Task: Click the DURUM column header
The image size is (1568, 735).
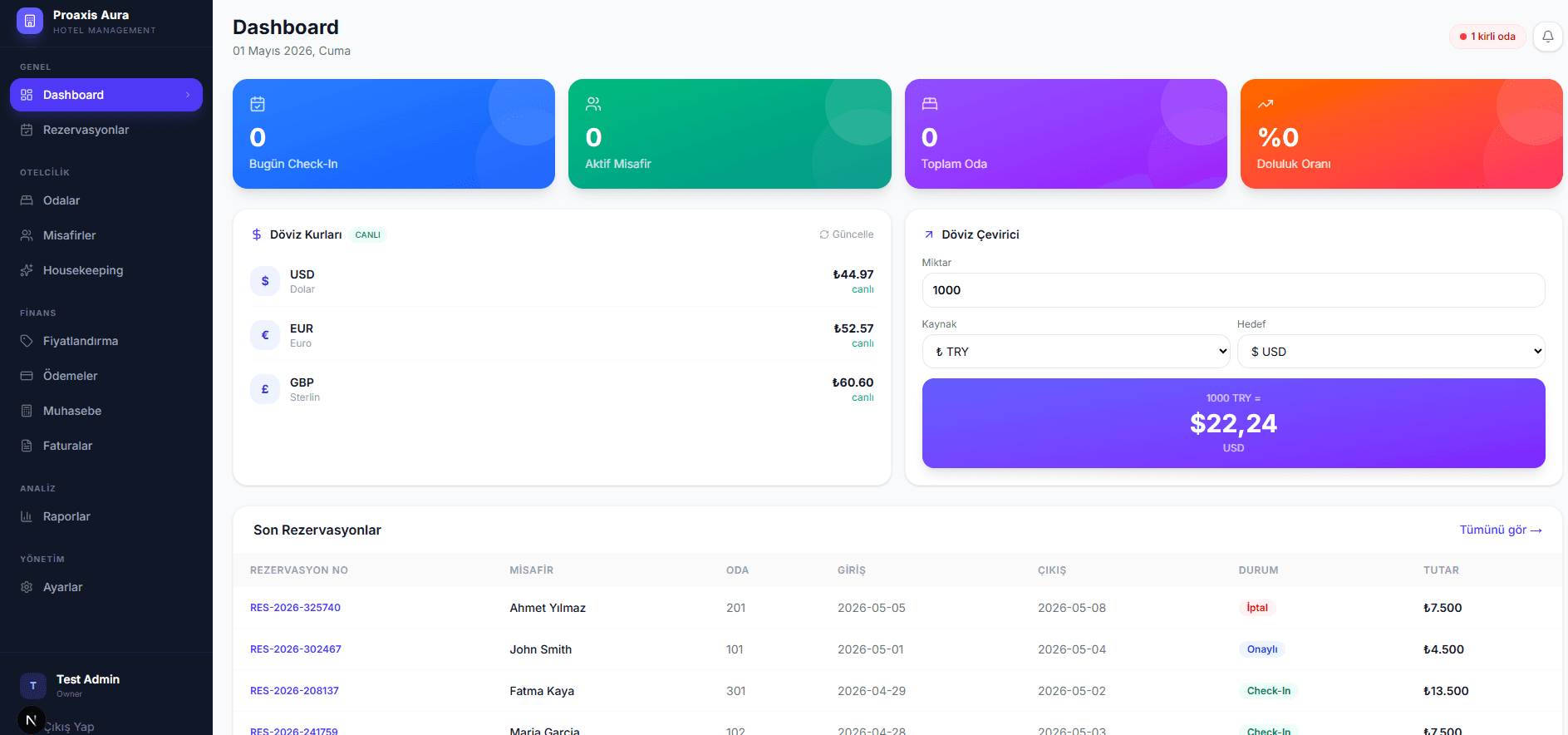Action: coord(1258,570)
